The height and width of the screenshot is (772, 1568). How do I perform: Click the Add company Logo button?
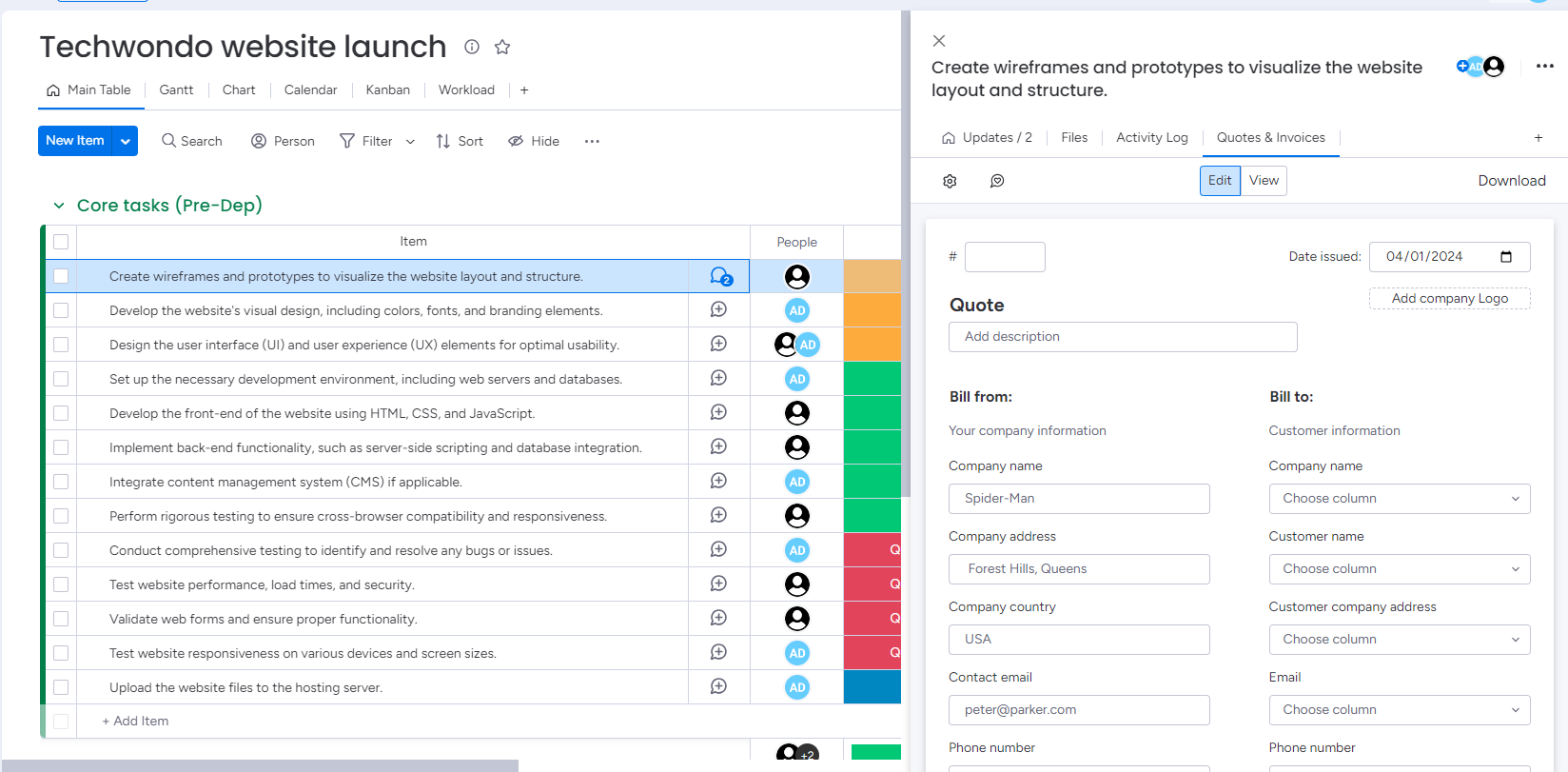pos(1450,298)
